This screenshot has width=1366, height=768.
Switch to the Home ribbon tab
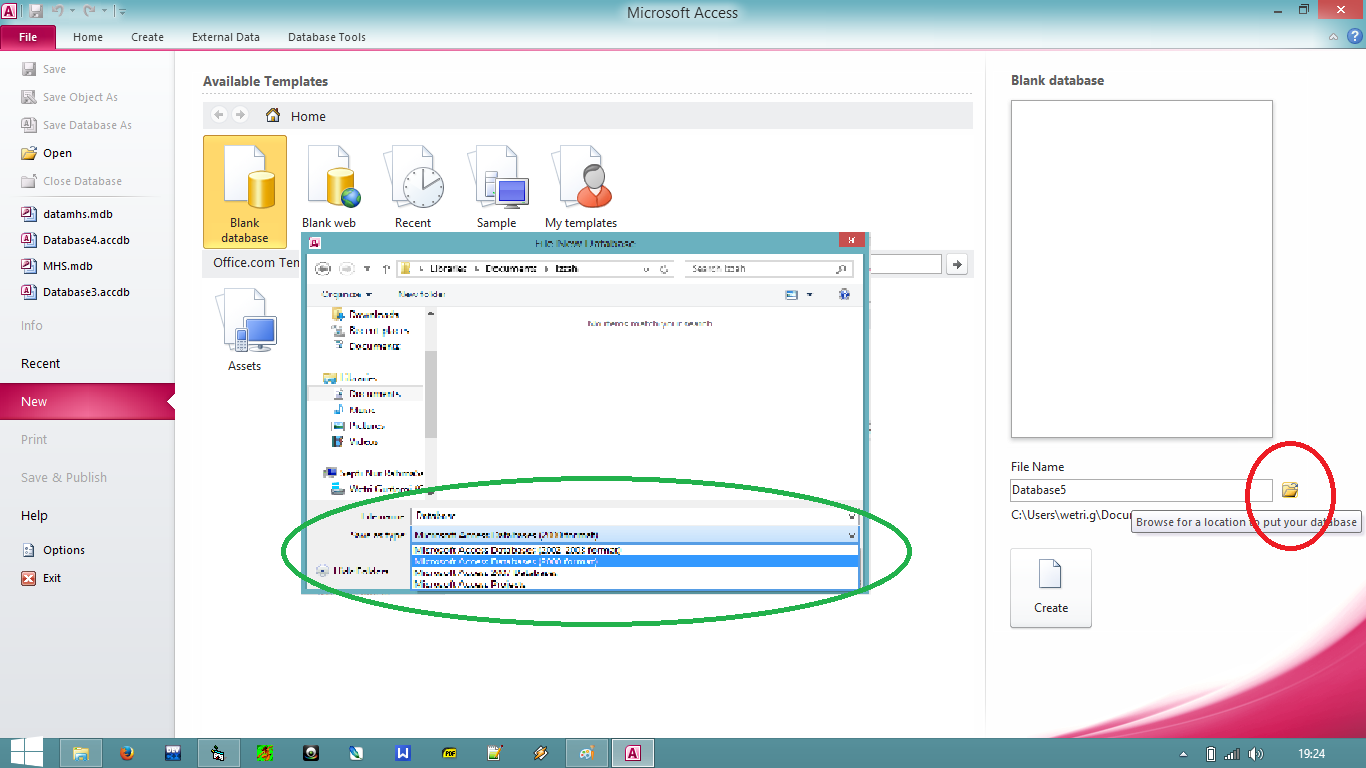(x=88, y=37)
